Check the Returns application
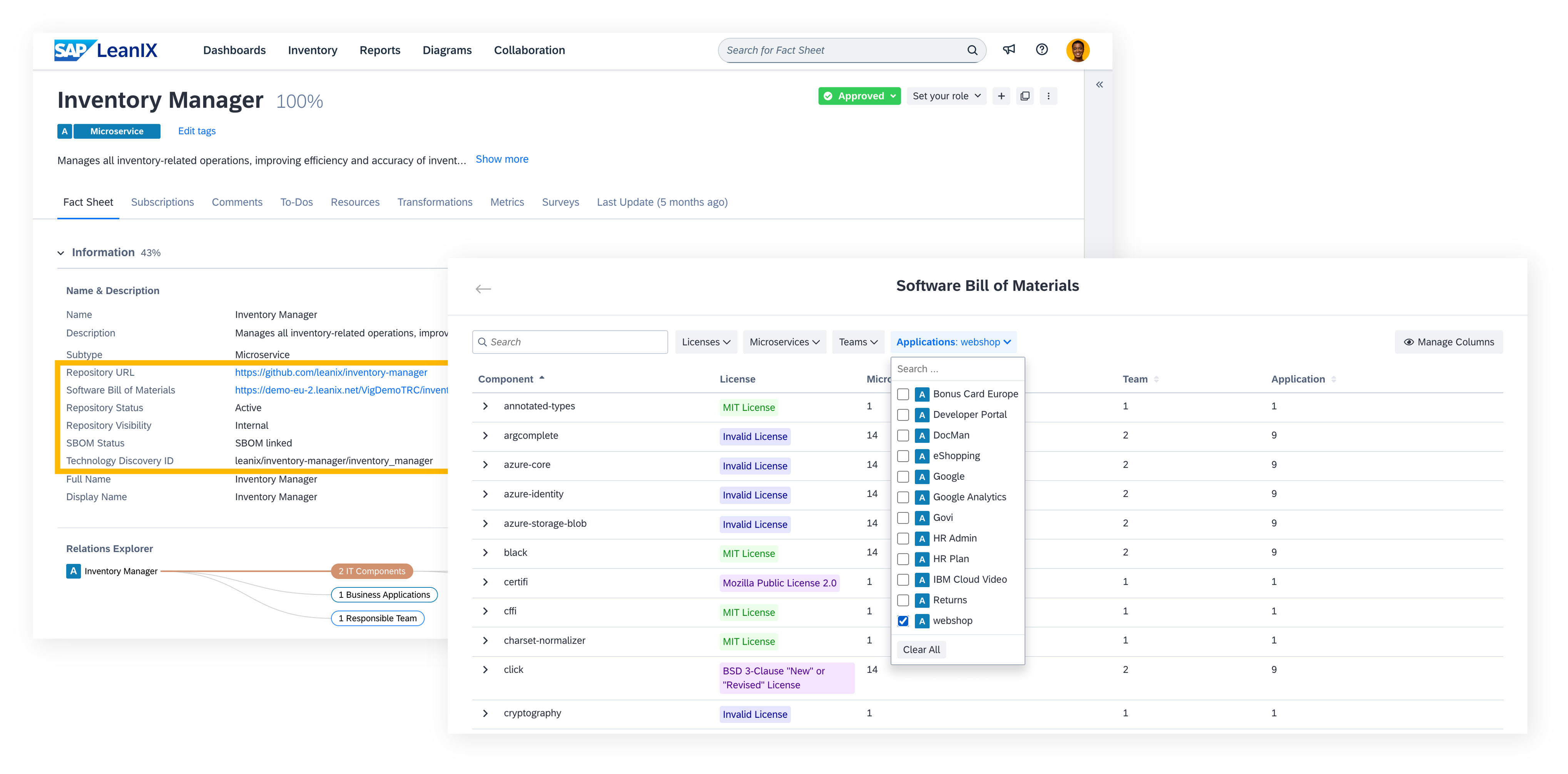This screenshot has width=1568, height=774. coord(903,601)
